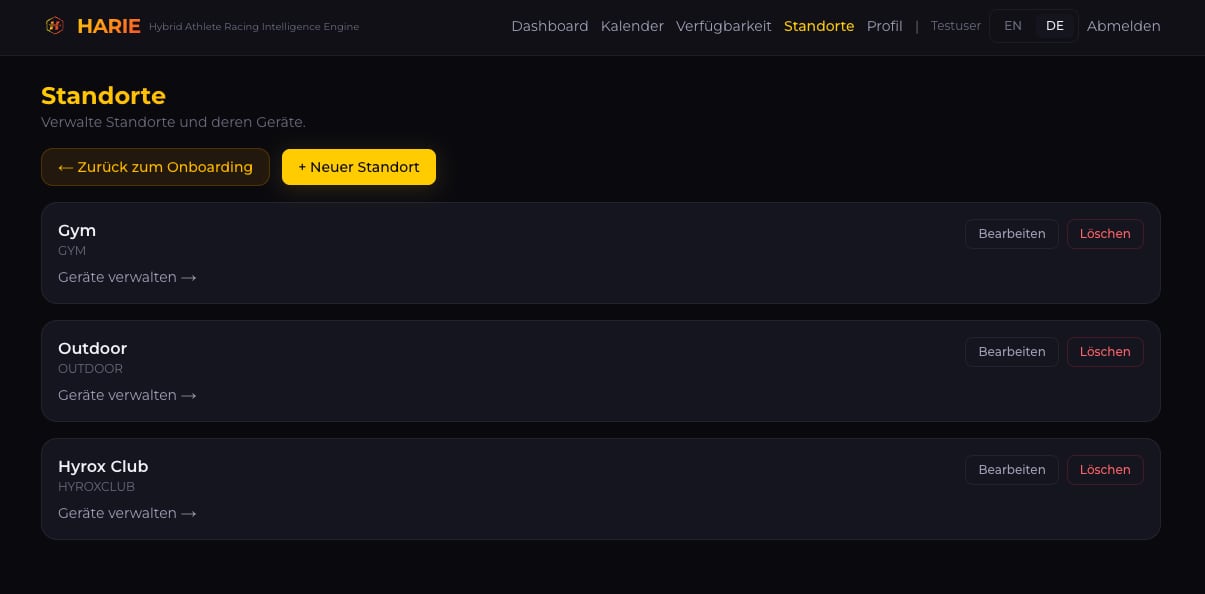Click the HARIE flame logo icon
Viewport: 1205px width, 594px height.
click(x=56, y=26)
